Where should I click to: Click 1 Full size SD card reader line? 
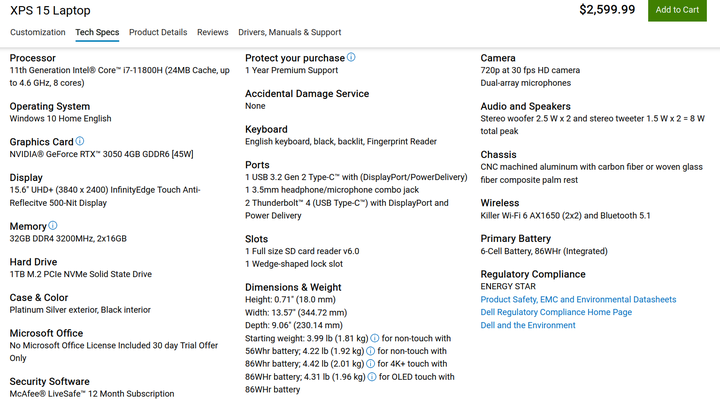coord(302,251)
